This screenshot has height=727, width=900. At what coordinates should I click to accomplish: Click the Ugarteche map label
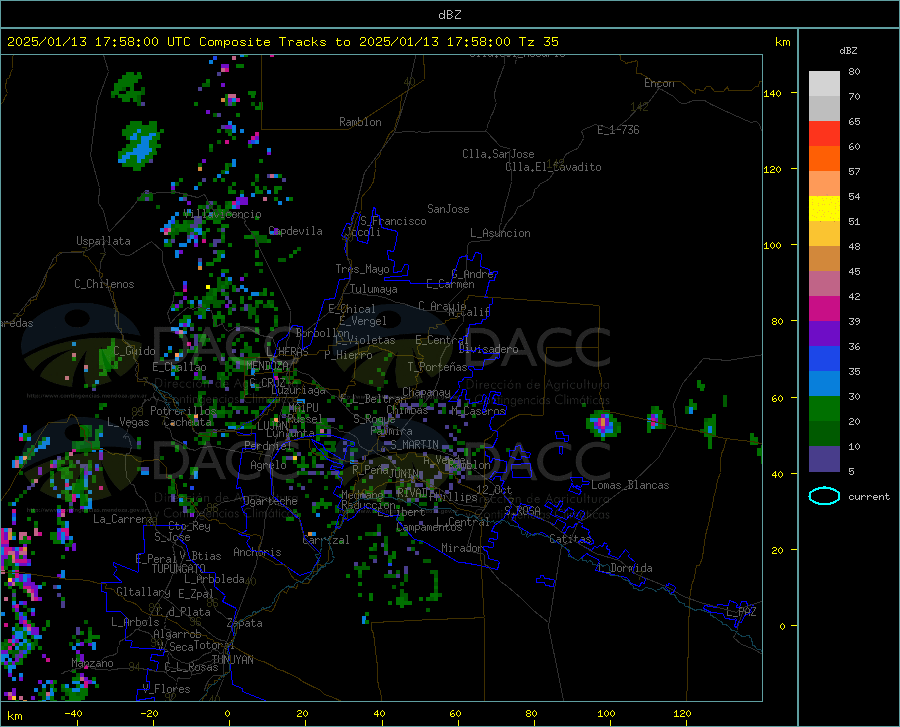[270, 501]
